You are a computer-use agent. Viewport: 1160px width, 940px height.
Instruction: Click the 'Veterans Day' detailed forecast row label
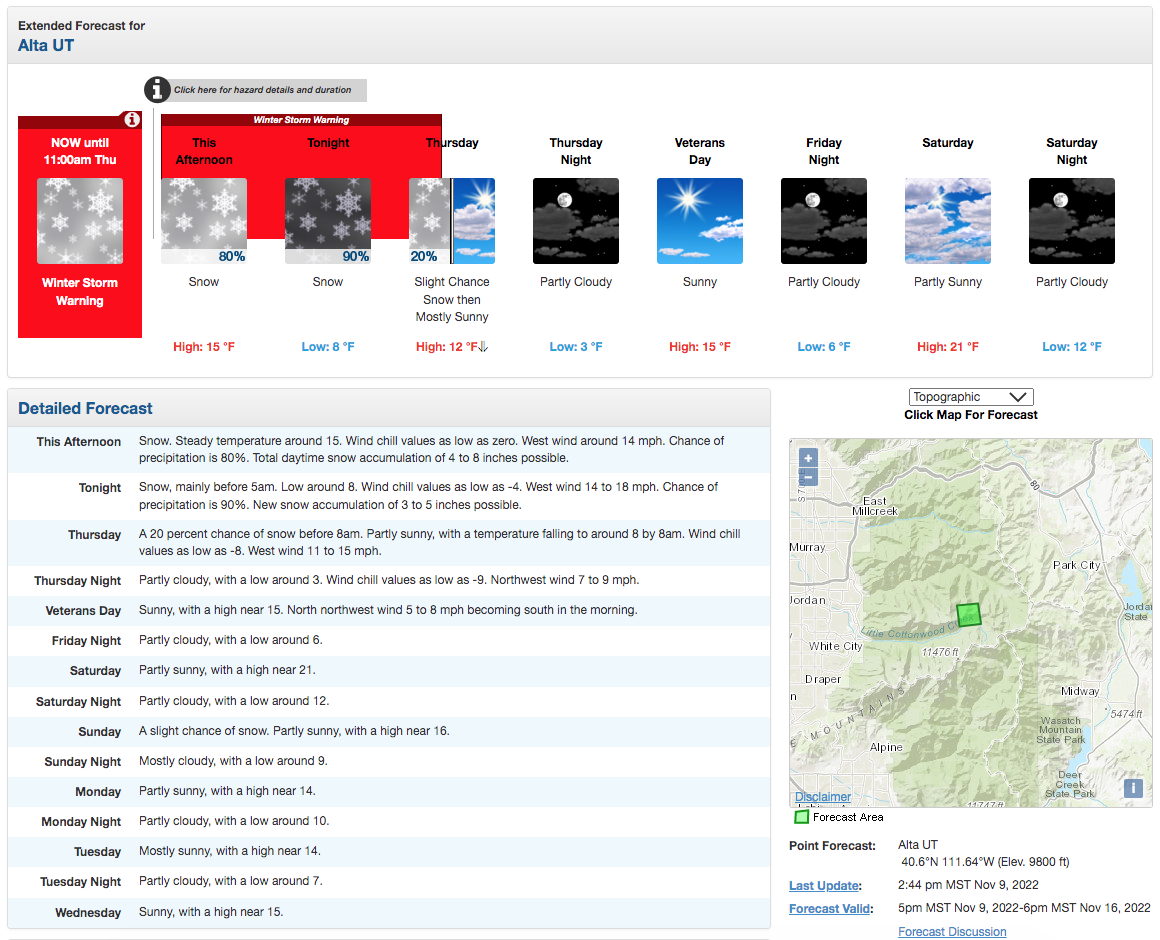tap(83, 611)
